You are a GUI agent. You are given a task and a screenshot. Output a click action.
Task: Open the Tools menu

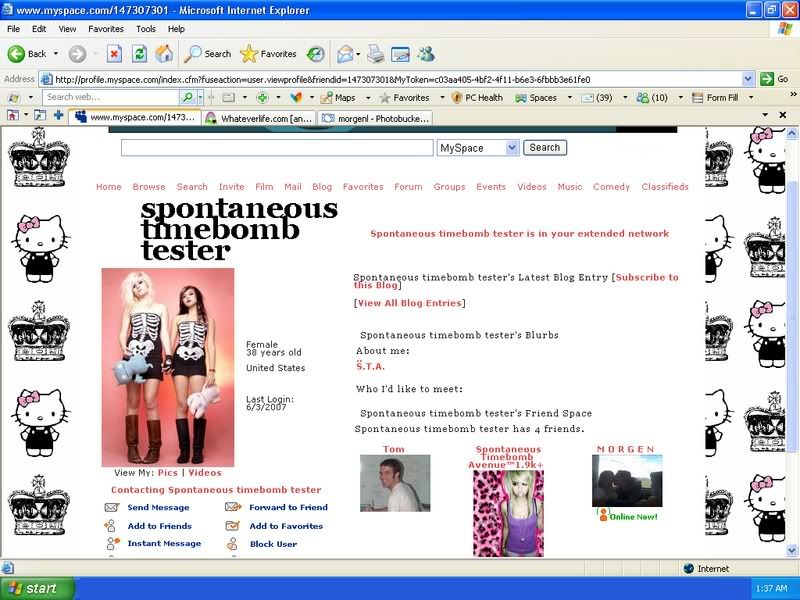(x=146, y=29)
